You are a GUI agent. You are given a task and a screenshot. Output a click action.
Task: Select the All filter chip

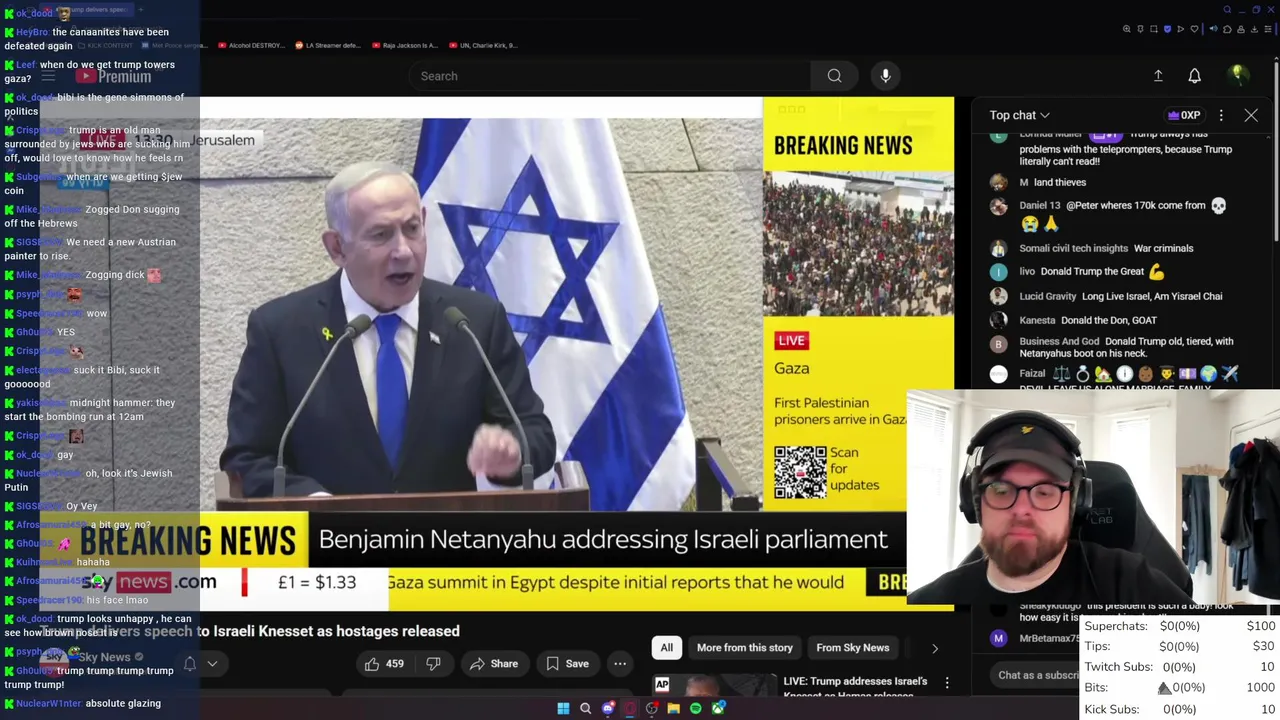click(x=666, y=648)
